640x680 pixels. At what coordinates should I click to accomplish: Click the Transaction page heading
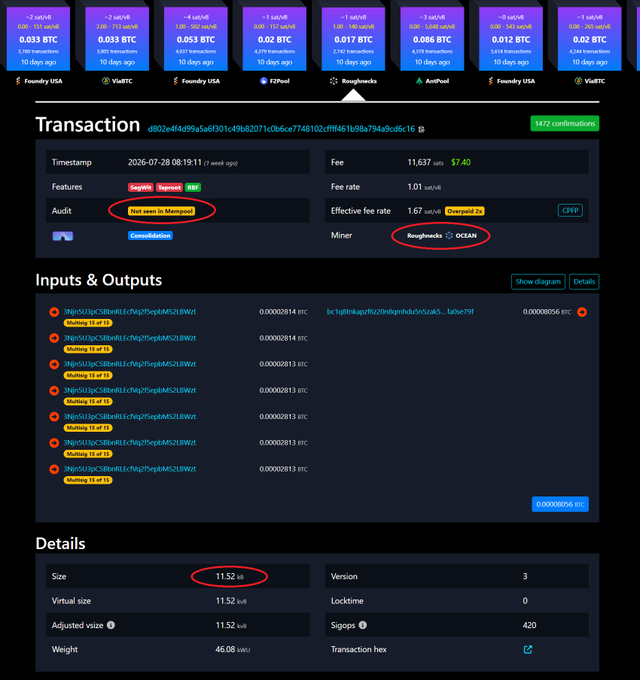88,124
